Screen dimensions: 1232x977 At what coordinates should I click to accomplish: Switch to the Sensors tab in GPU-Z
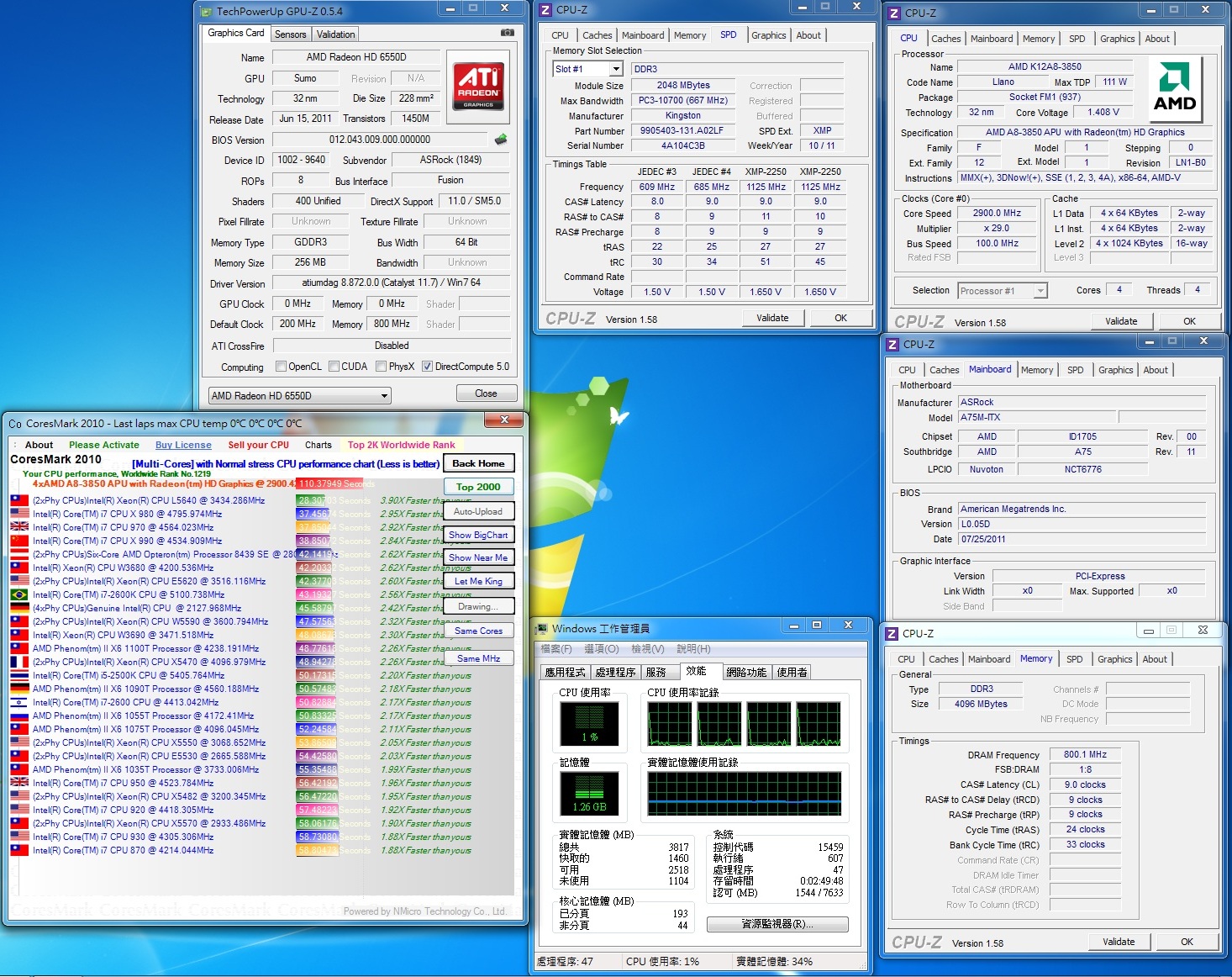click(x=290, y=34)
